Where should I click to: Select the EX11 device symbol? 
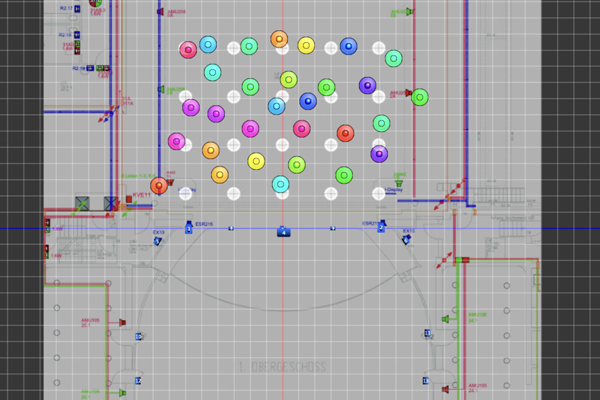[407, 241]
